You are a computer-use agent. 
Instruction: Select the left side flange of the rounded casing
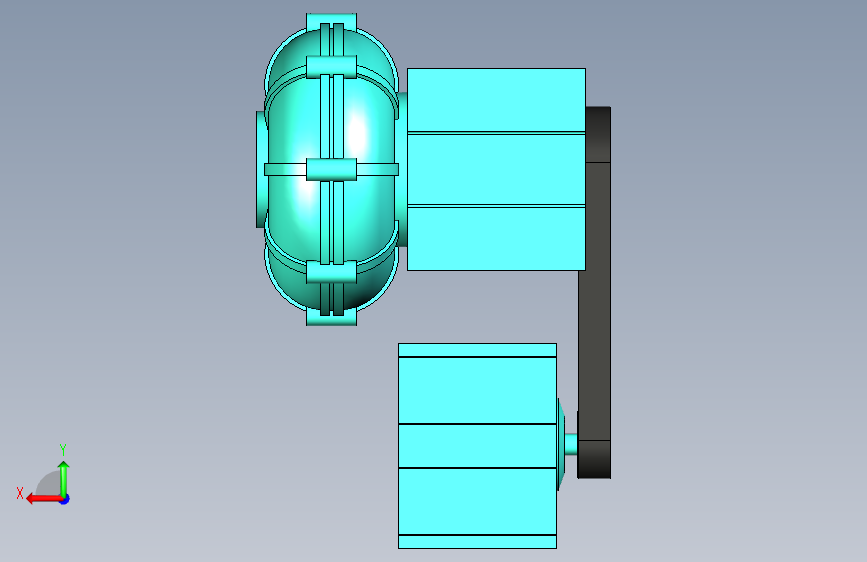pos(260,169)
